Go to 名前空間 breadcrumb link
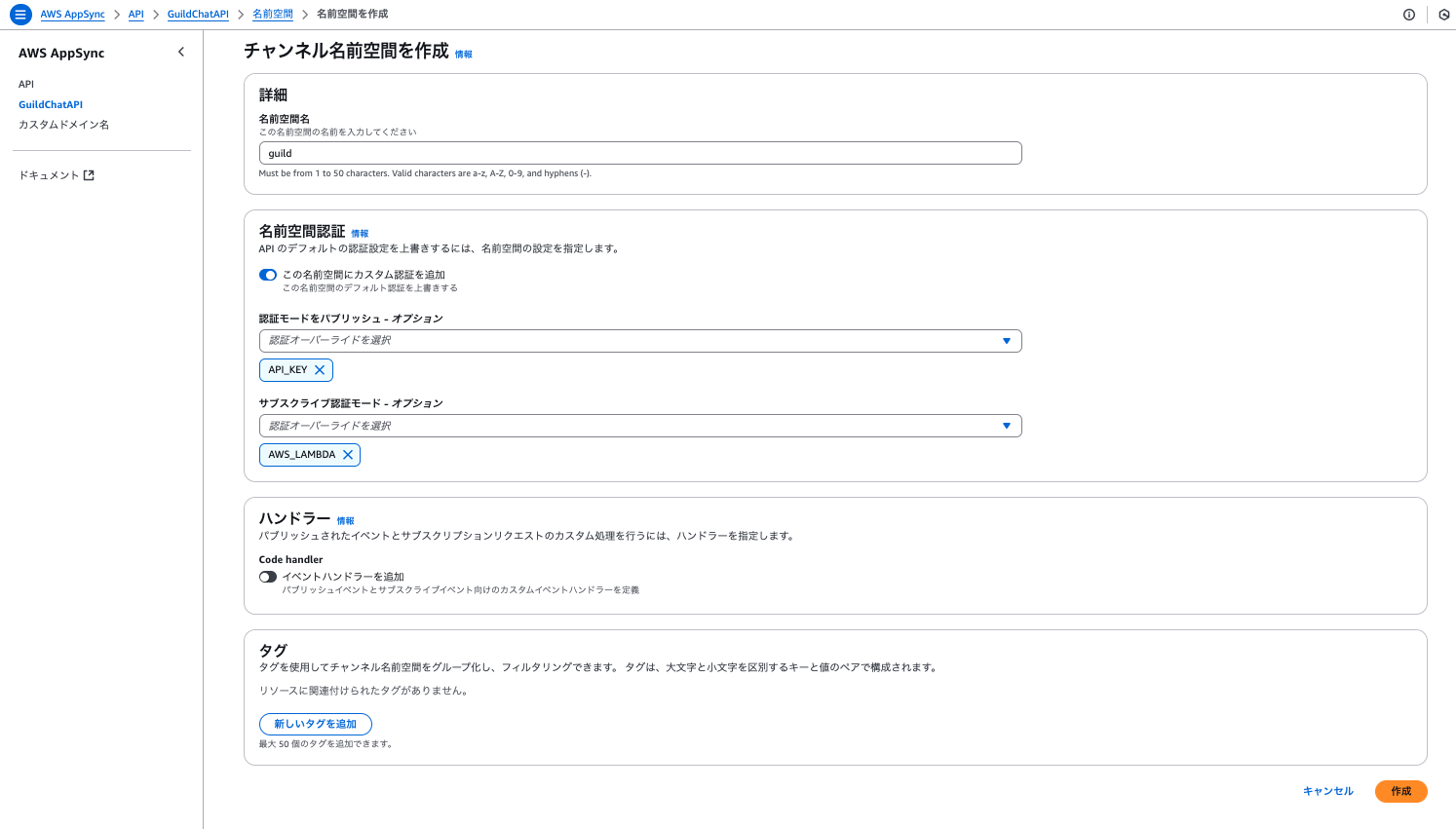 273,15
